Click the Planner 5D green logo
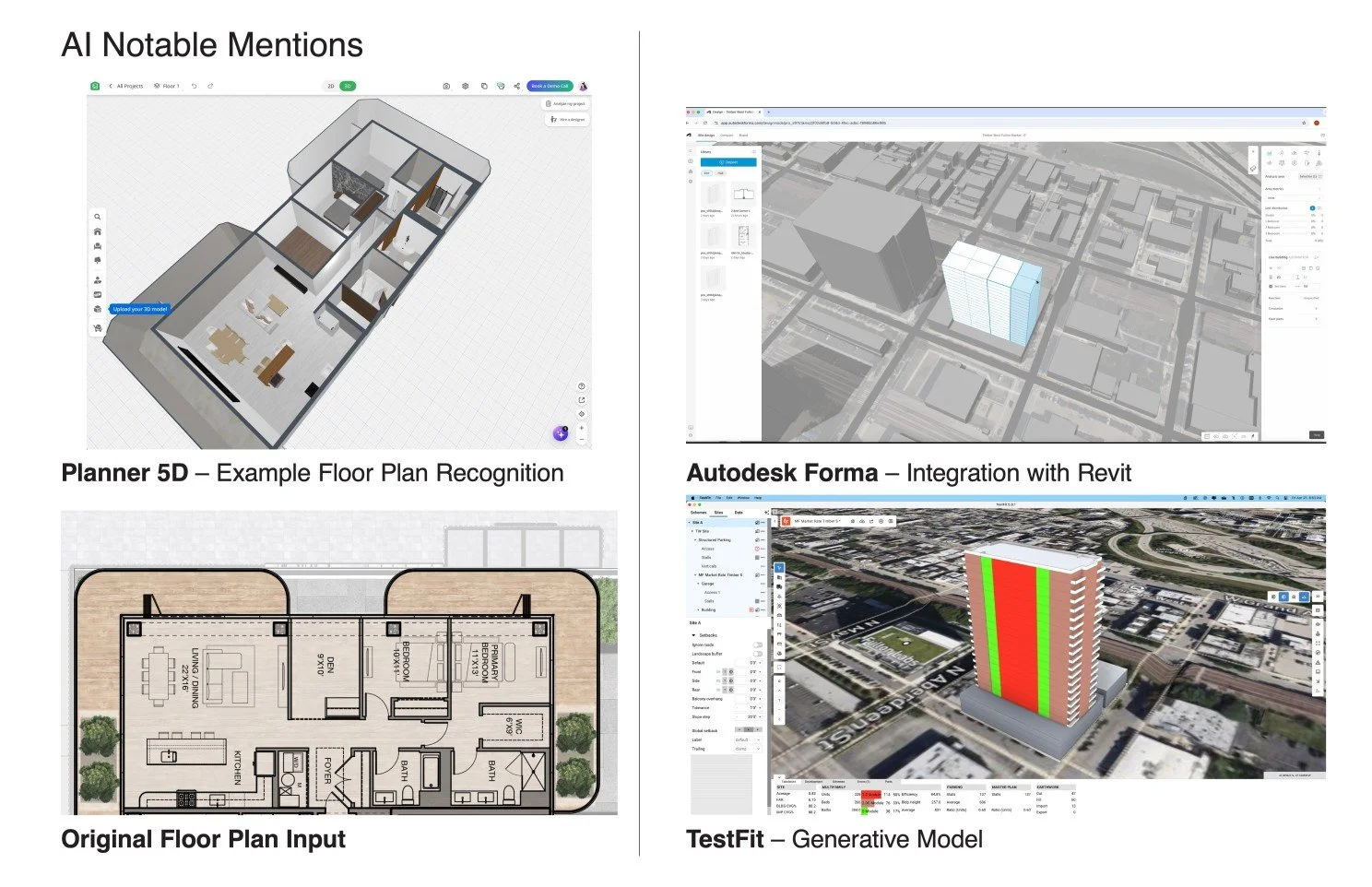 (x=94, y=86)
